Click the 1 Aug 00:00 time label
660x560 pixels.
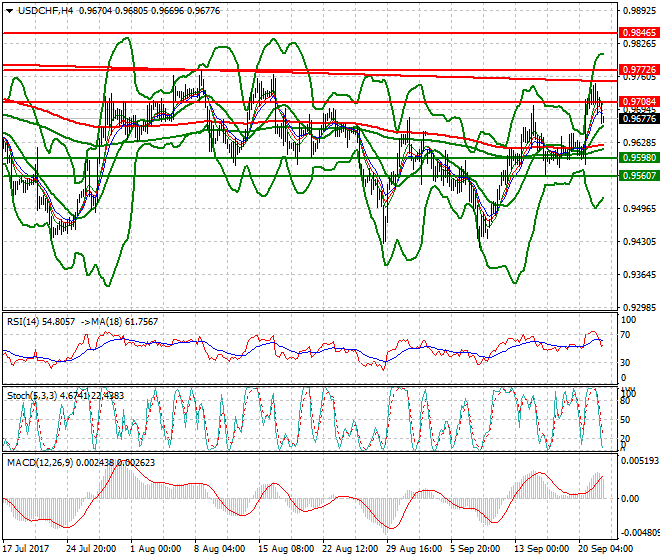(155, 549)
